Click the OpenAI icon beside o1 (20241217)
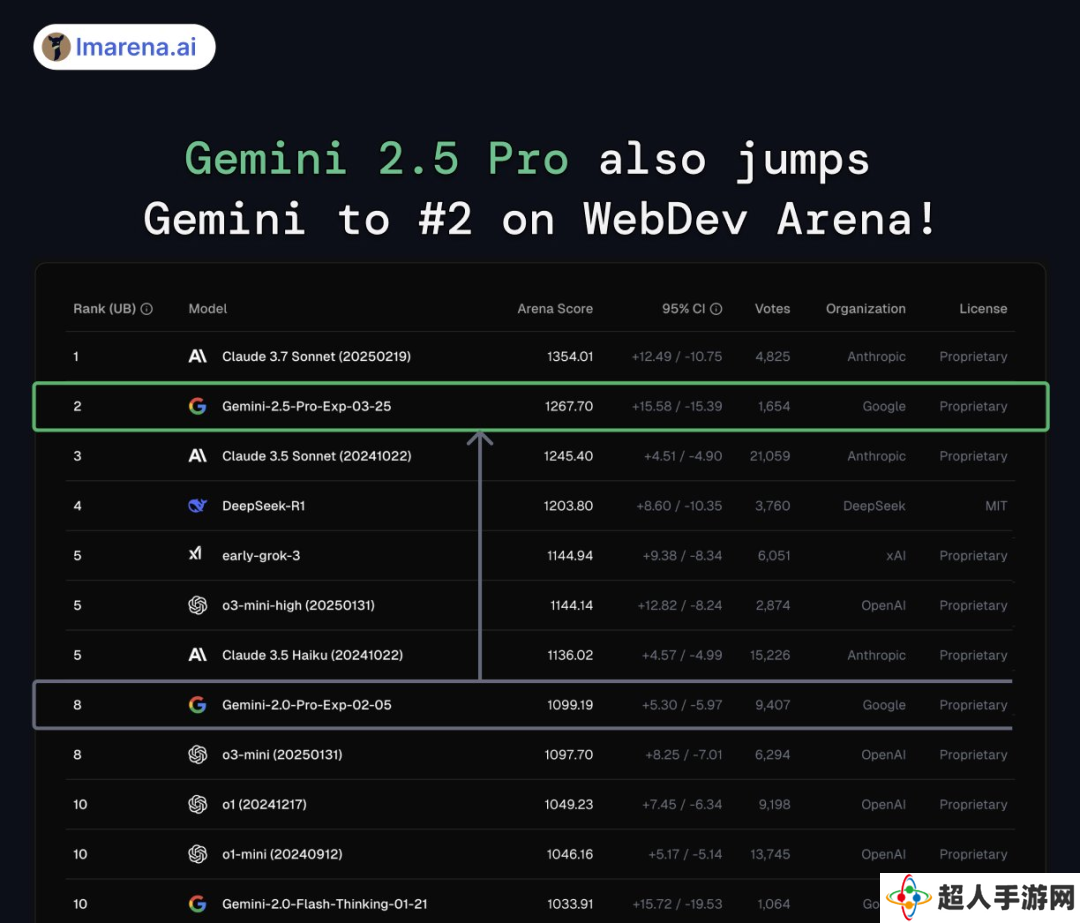The width and height of the screenshot is (1080, 923). click(198, 804)
